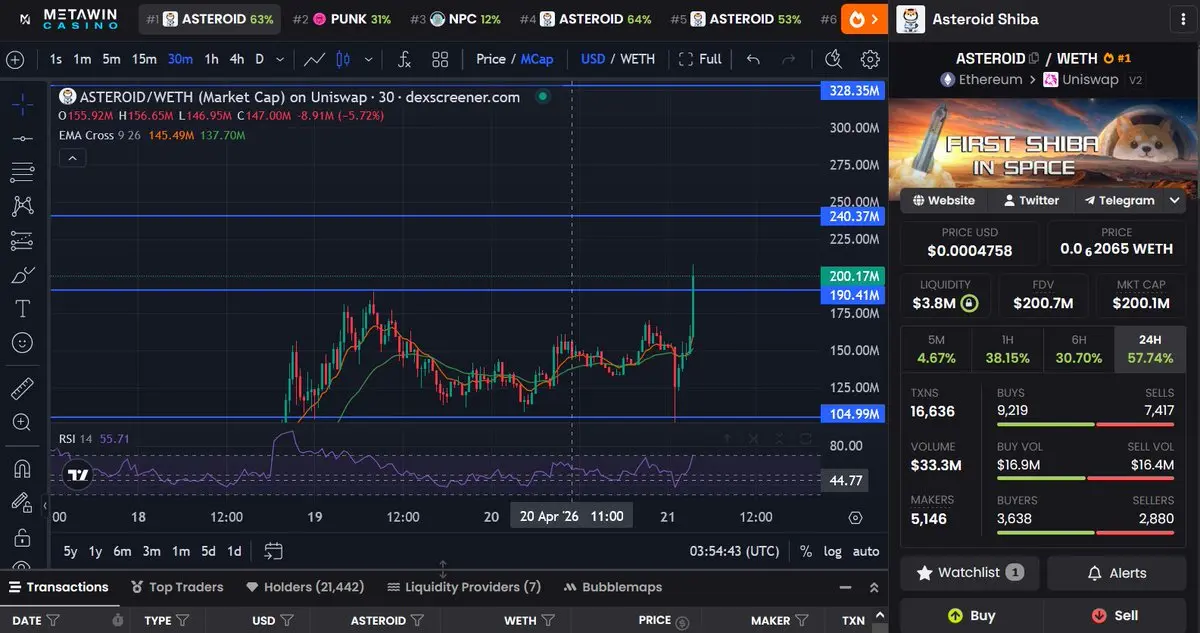The height and width of the screenshot is (633, 1200).
Task: Select the brush drawing tool
Action: click(x=22, y=274)
